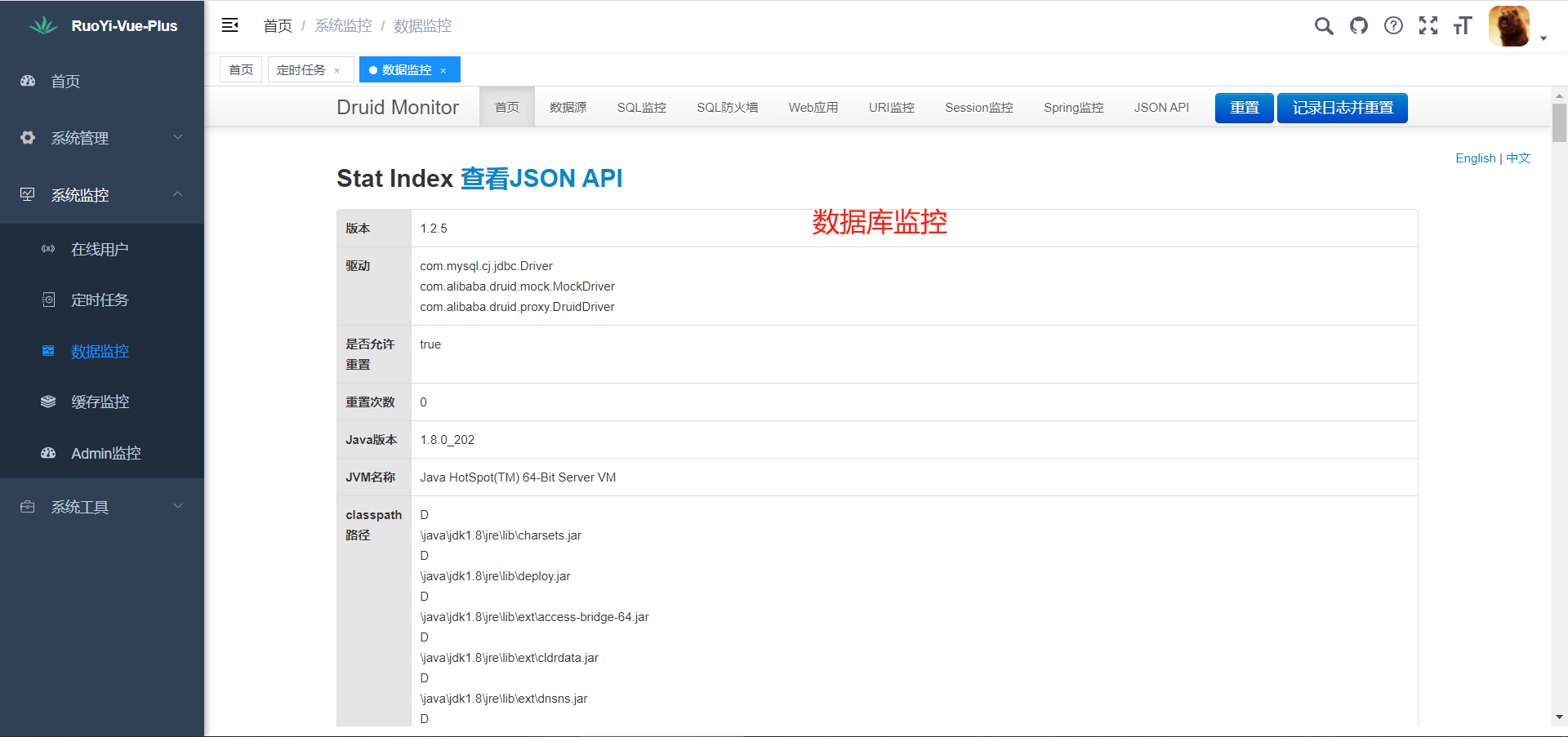1568x737 pixels.
Task: Select 数据监控 sidebar item
Action: (x=102, y=351)
